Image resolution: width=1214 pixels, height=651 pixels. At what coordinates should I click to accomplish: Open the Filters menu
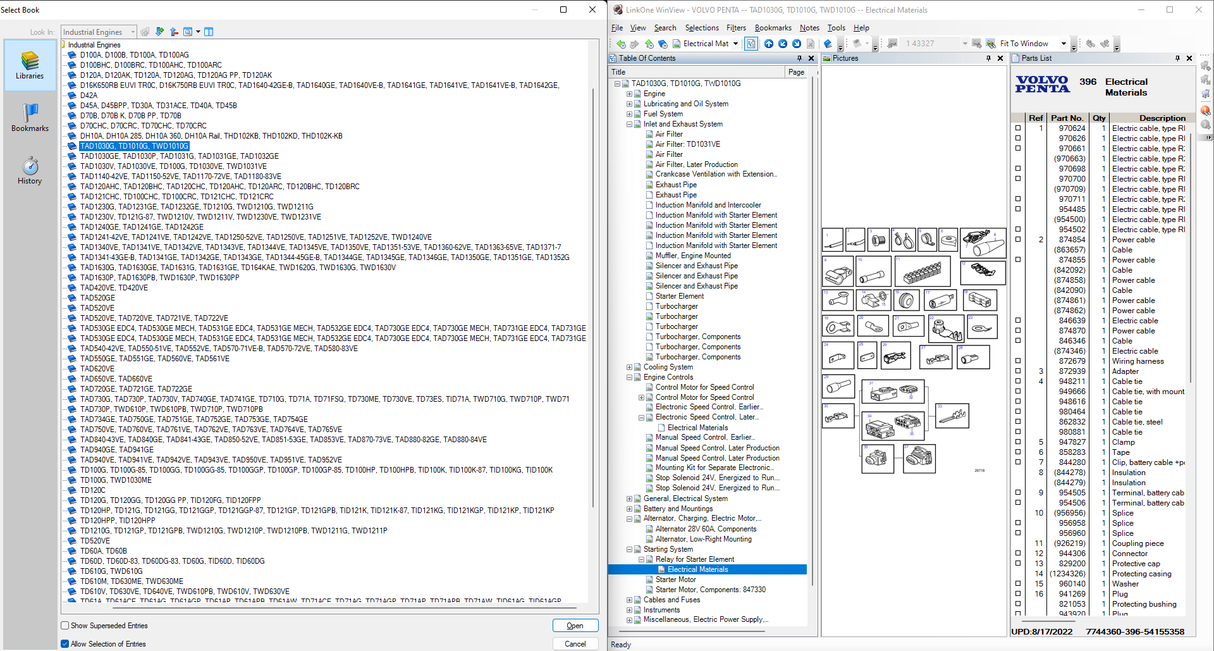pos(736,28)
